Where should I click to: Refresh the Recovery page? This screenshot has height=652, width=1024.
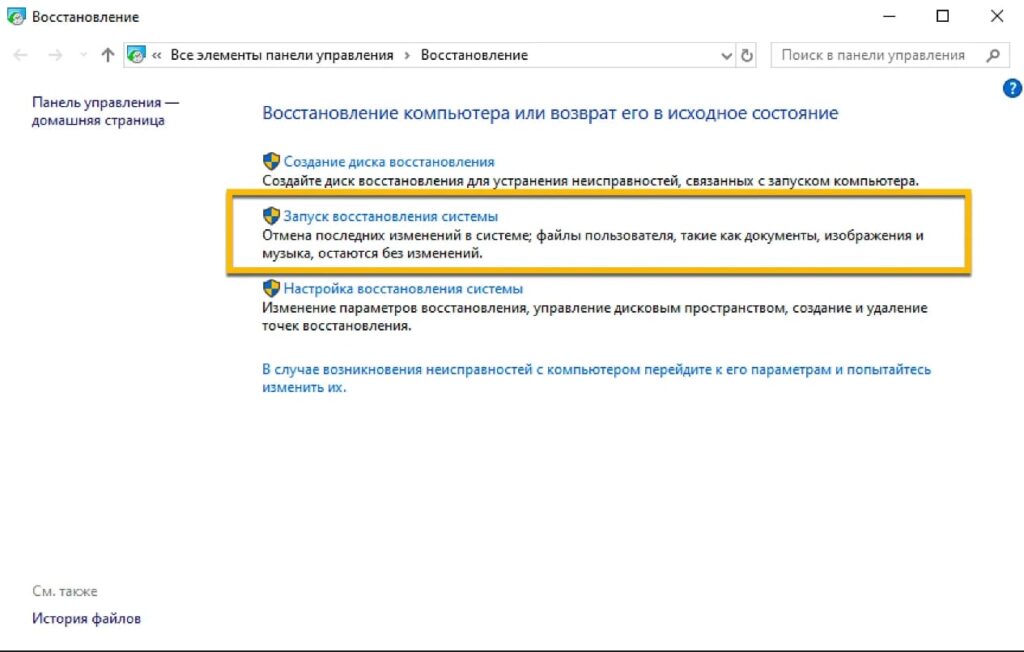point(746,56)
